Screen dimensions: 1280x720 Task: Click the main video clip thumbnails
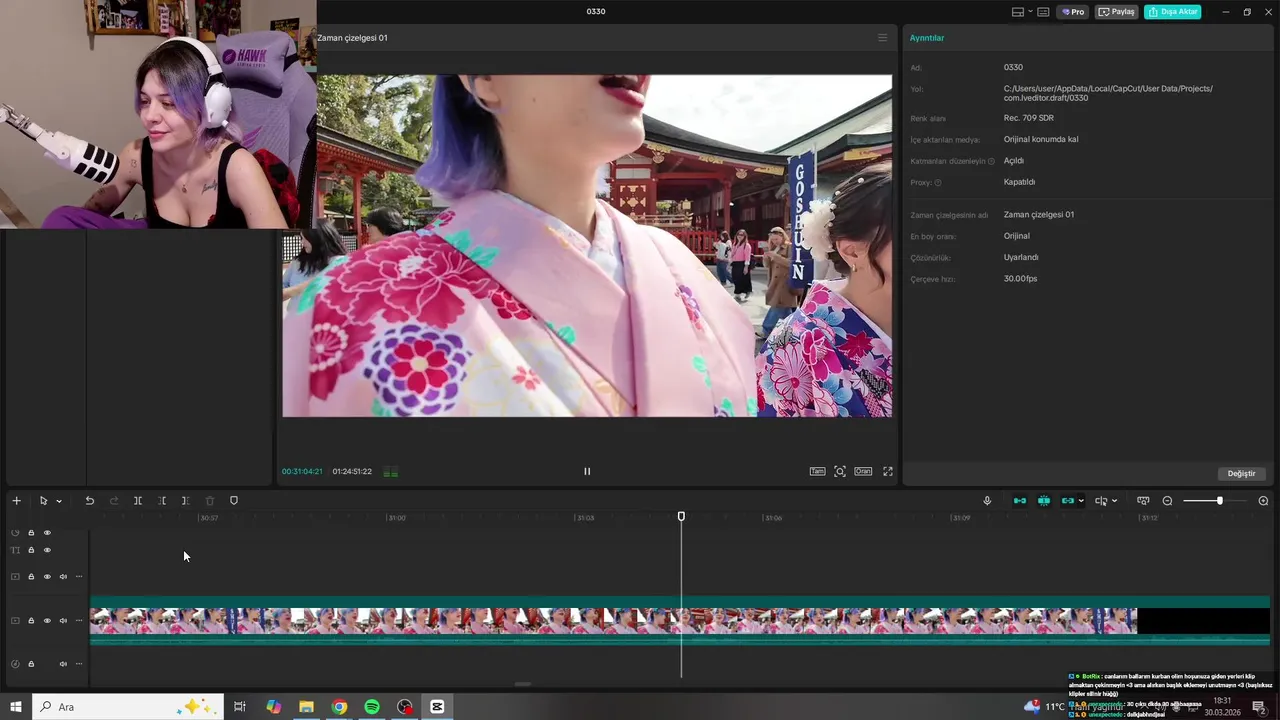[x=613, y=621]
